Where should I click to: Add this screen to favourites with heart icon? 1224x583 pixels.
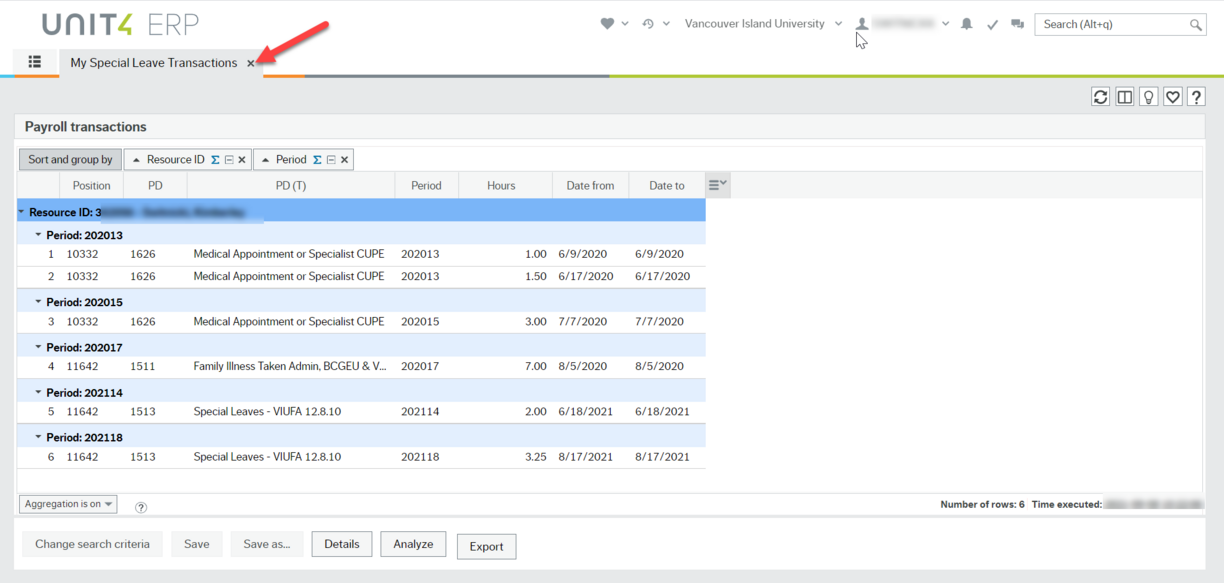coord(1172,96)
